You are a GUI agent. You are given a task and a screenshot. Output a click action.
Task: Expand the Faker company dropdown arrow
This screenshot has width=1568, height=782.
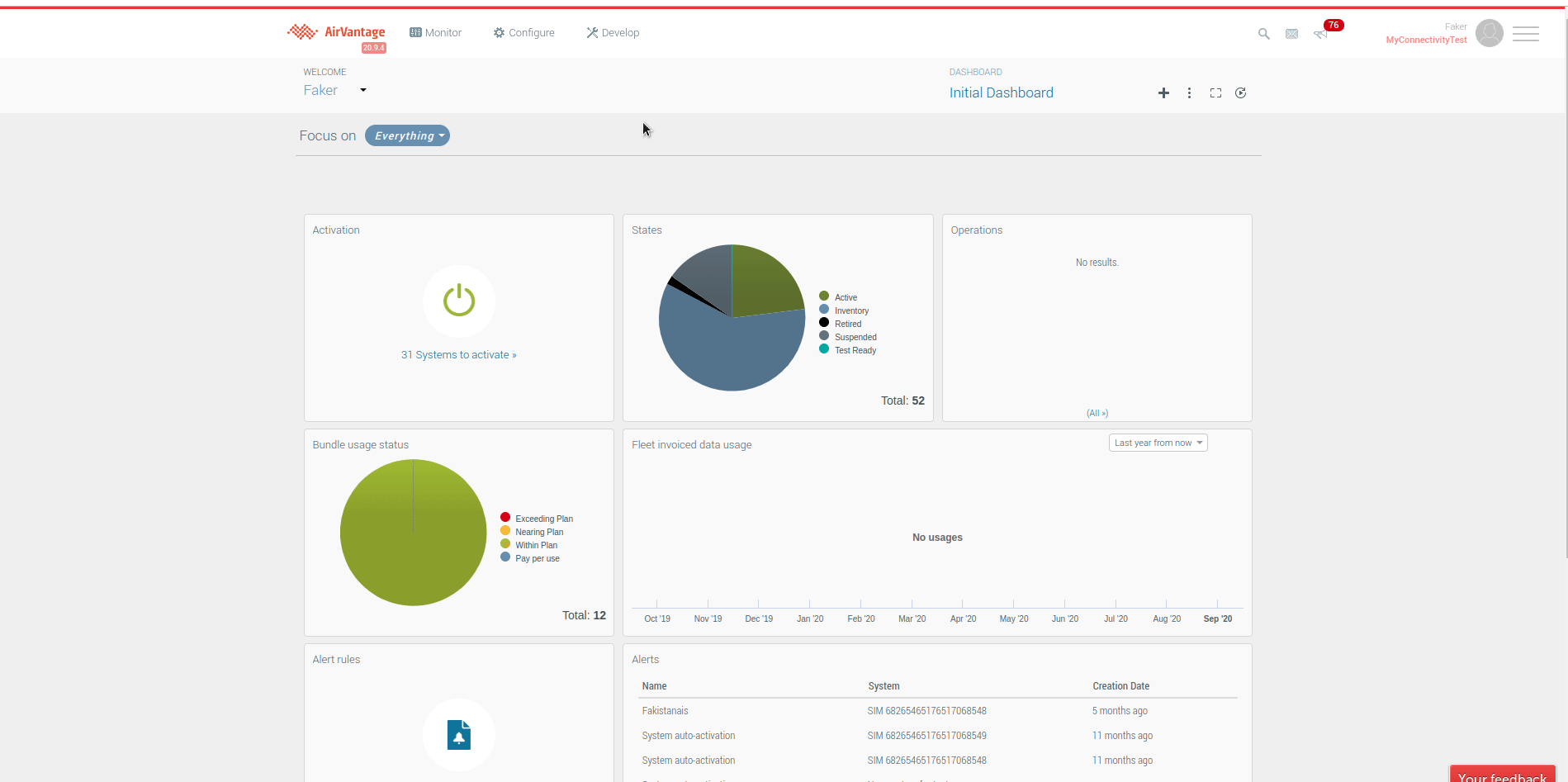click(362, 90)
